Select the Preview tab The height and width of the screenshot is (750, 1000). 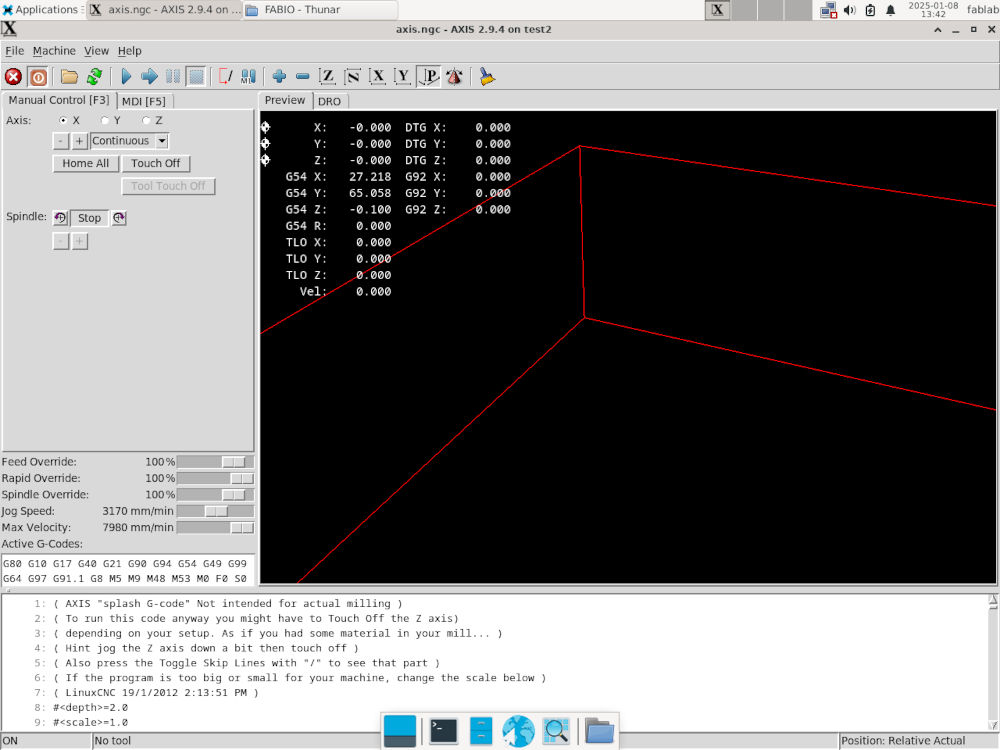(x=285, y=100)
